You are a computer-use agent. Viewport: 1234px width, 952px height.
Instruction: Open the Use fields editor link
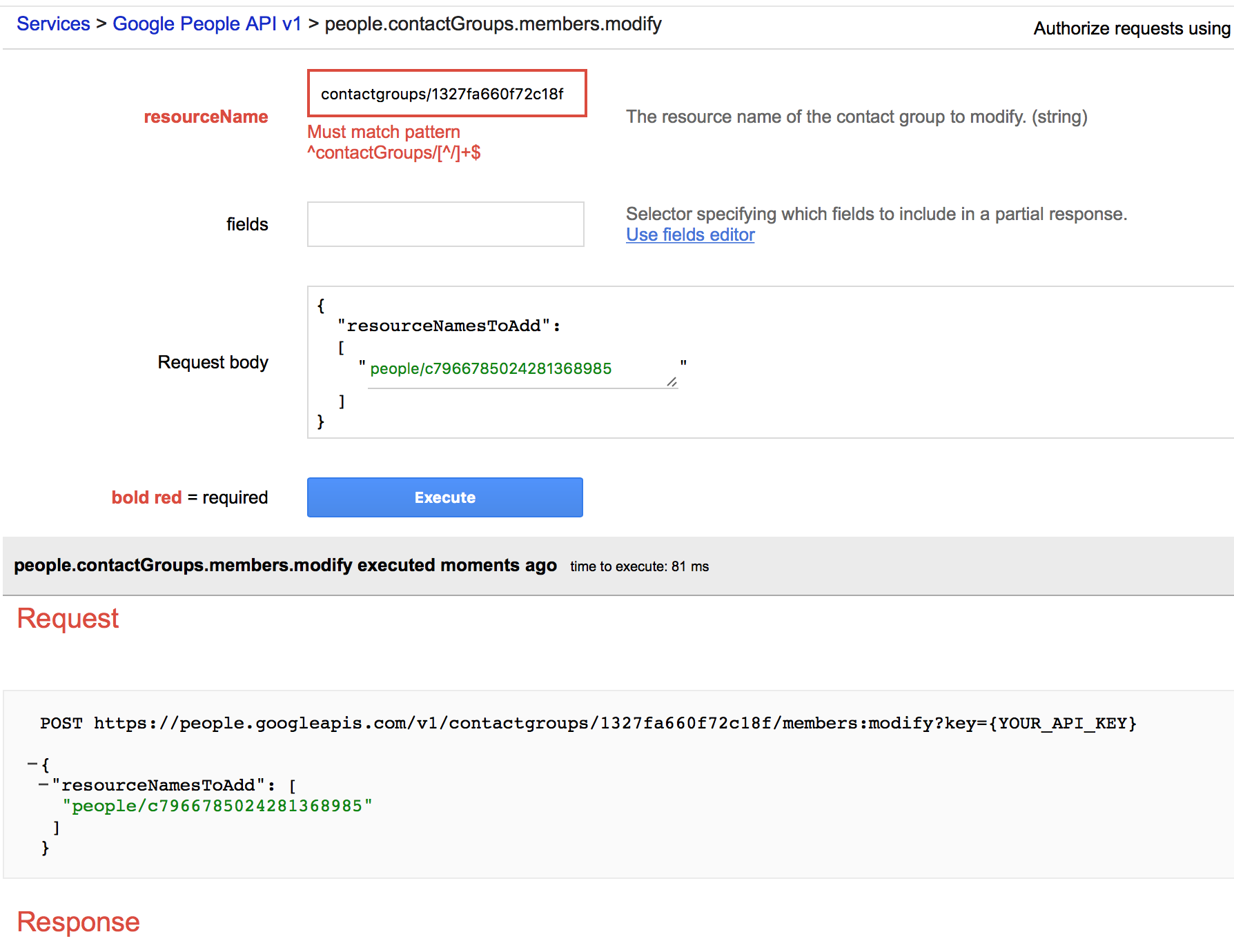coord(690,235)
